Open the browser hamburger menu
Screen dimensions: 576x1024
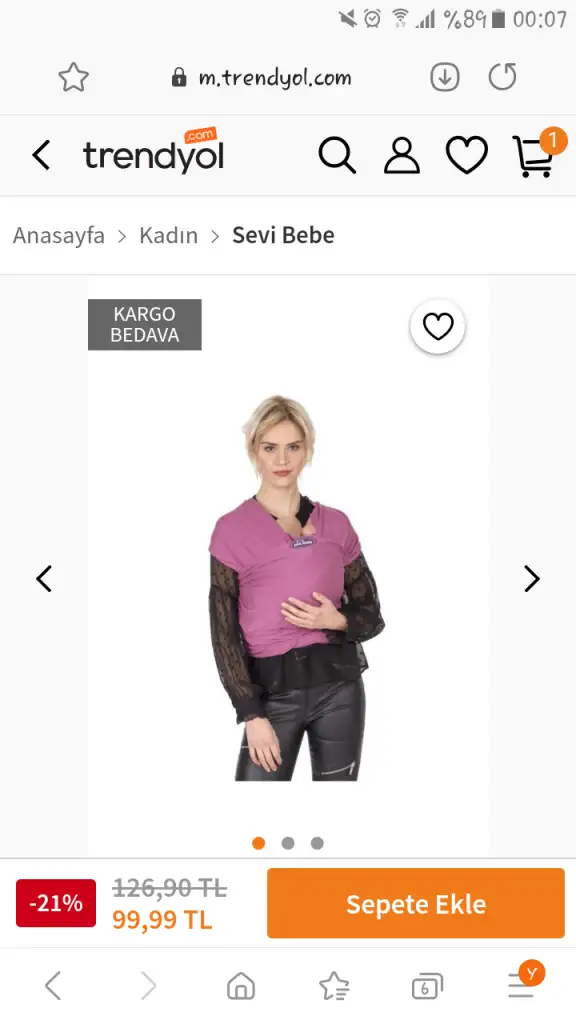tap(521, 985)
